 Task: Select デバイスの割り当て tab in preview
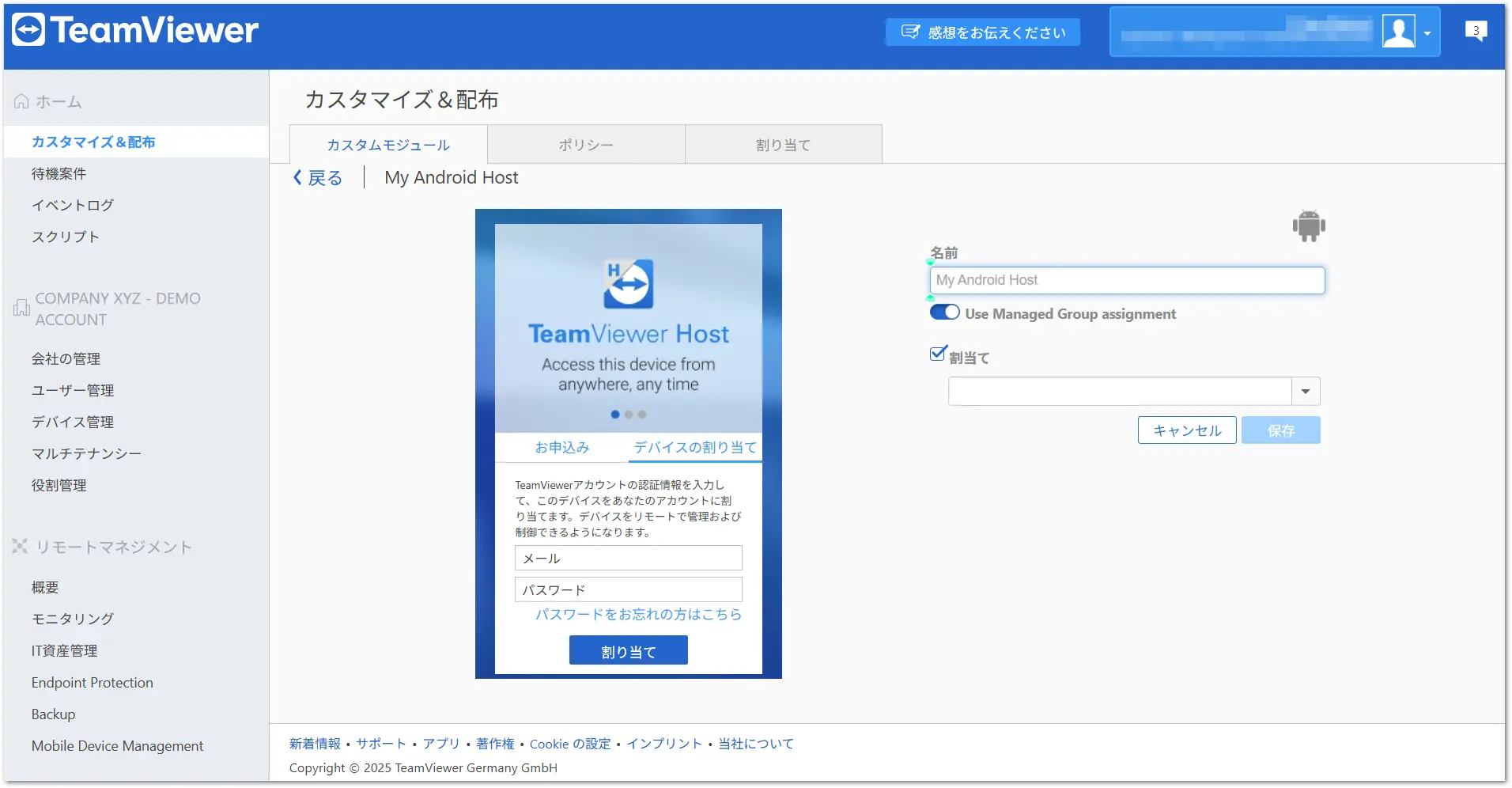[695, 447]
